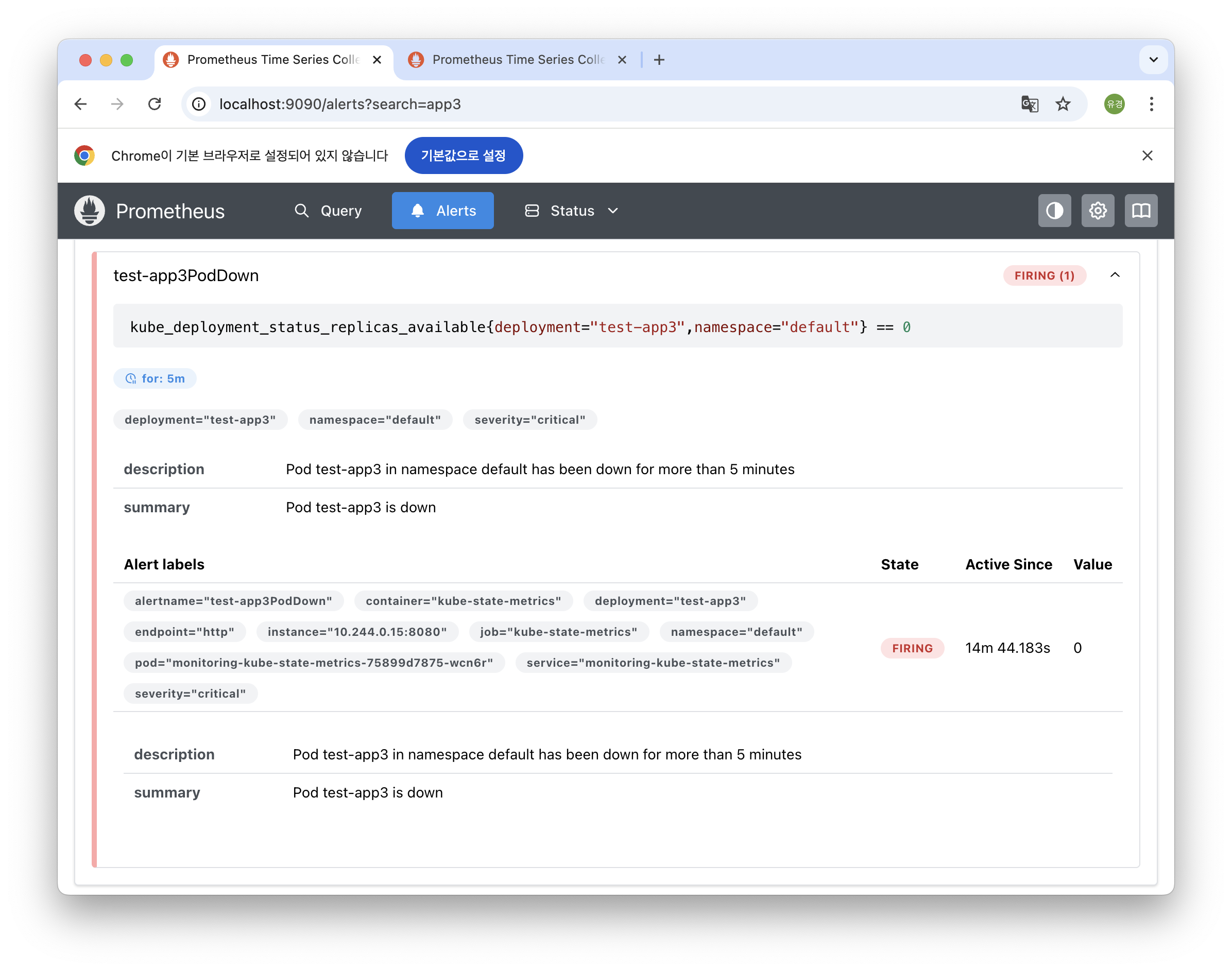Open the documentation book icon
This screenshot has height=971, width=1232.
(x=1140, y=211)
